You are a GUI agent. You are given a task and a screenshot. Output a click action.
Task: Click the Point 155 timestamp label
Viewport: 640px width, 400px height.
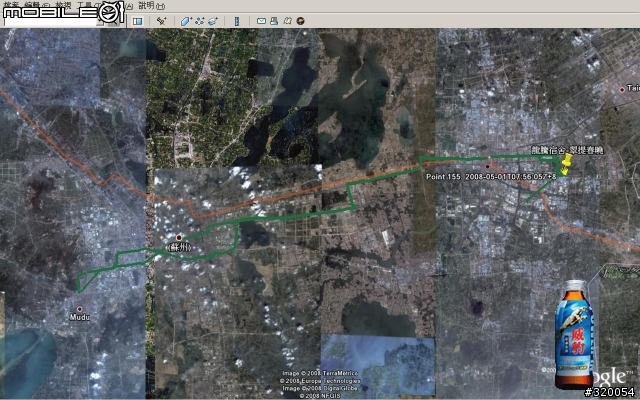[x=491, y=177]
